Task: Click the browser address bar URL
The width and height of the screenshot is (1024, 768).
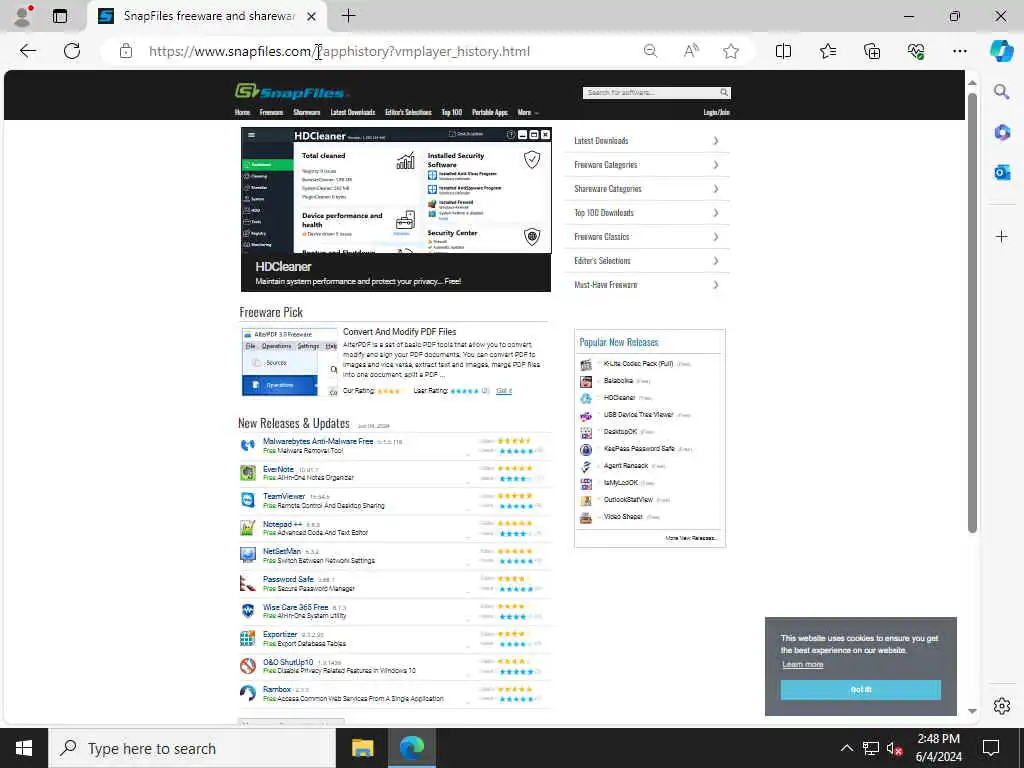Action: tap(339, 51)
